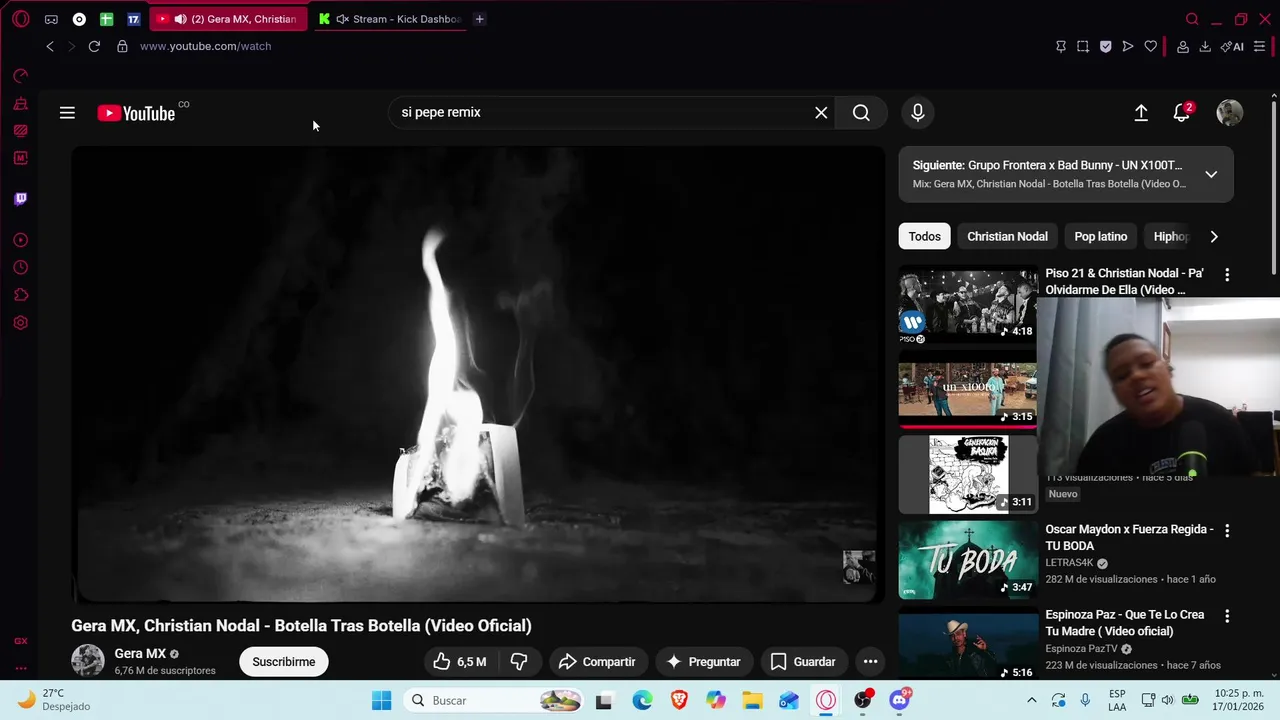The width and height of the screenshot is (1280, 720).
Task: Click the www.youtube.com/watch address bar
Action: [x=206, y=46]
